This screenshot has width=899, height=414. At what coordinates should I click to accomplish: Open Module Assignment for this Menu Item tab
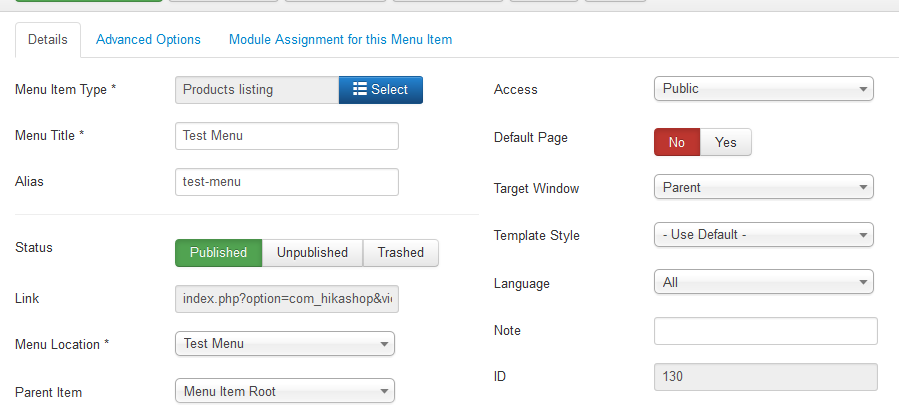point(340,40)
